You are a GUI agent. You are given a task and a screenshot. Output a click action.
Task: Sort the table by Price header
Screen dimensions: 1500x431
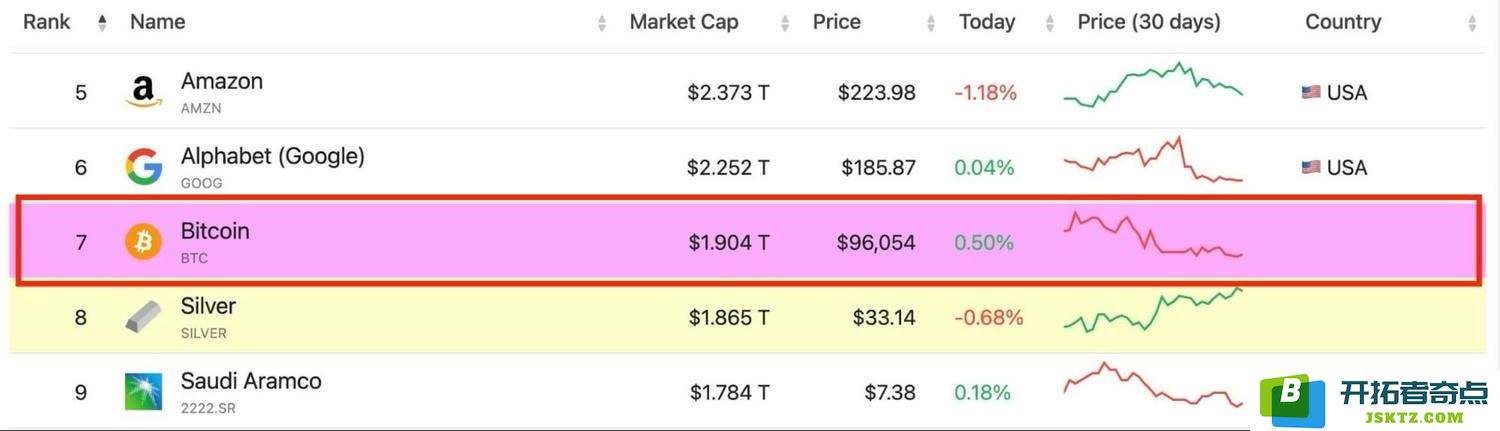[x=837, y=22]
